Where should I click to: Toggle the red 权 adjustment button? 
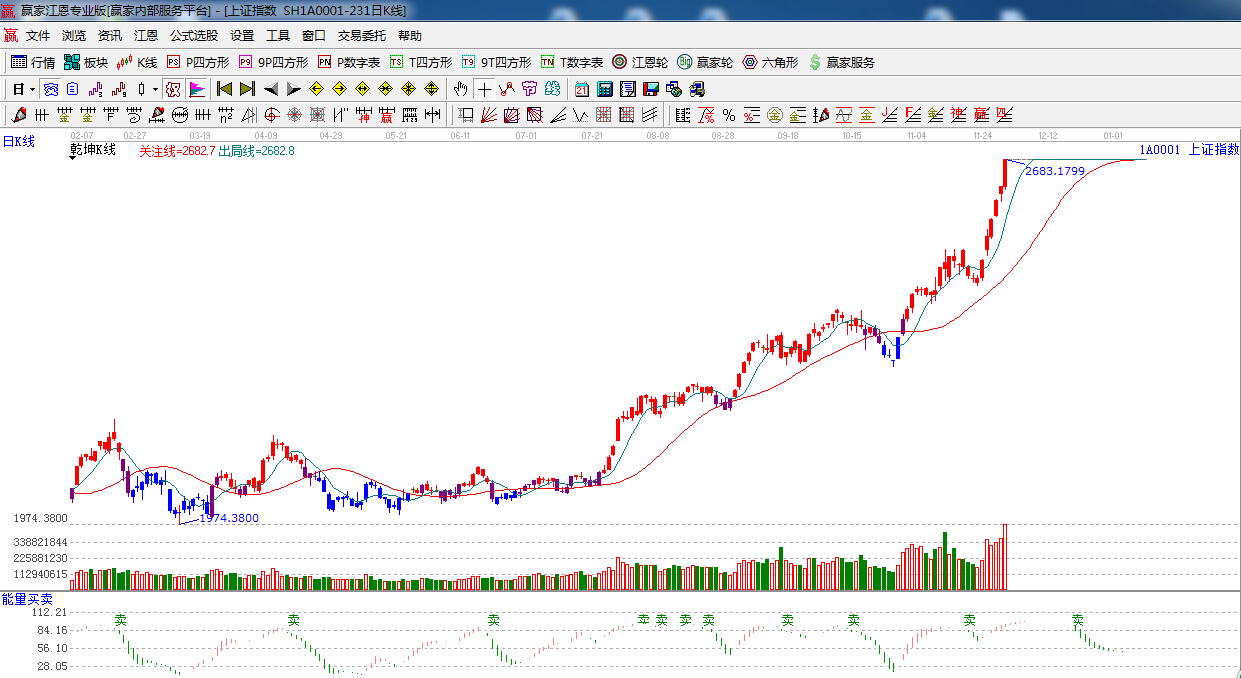(173, 89)
